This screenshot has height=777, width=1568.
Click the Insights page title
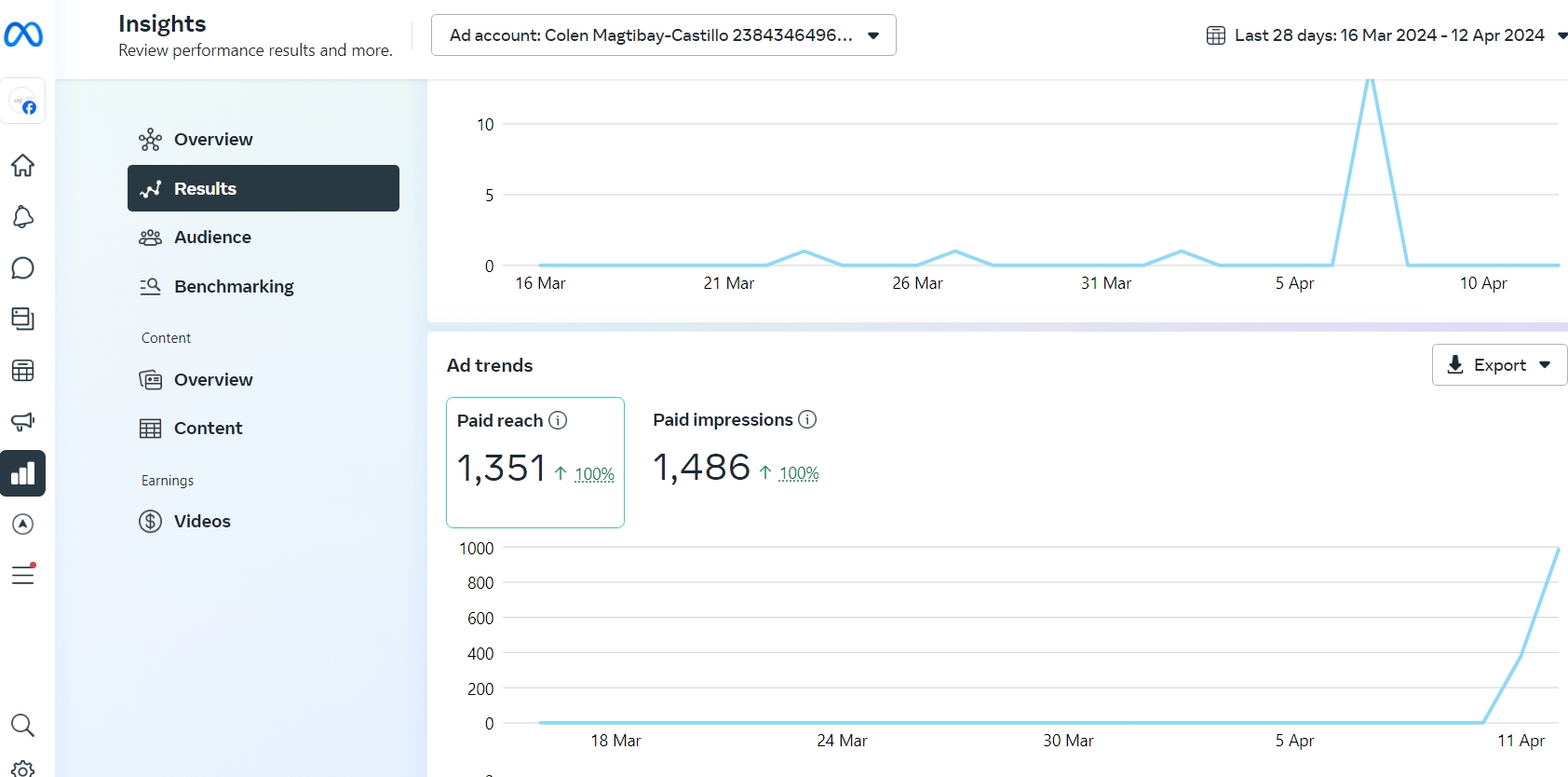tap(162, 23)
